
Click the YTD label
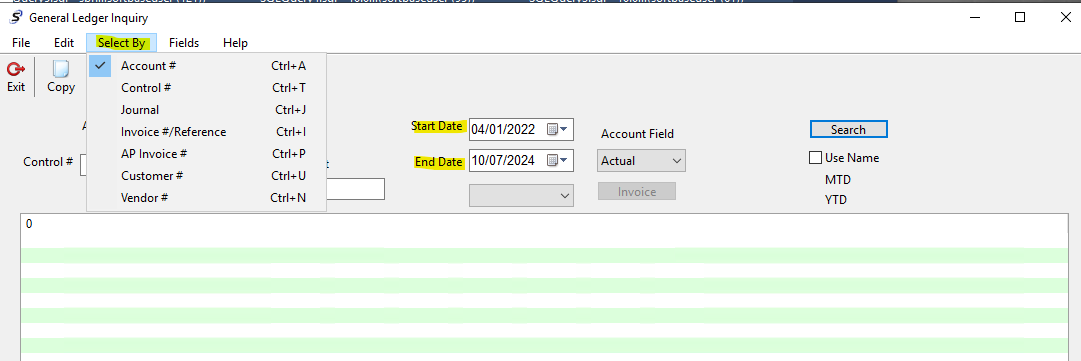836,200
